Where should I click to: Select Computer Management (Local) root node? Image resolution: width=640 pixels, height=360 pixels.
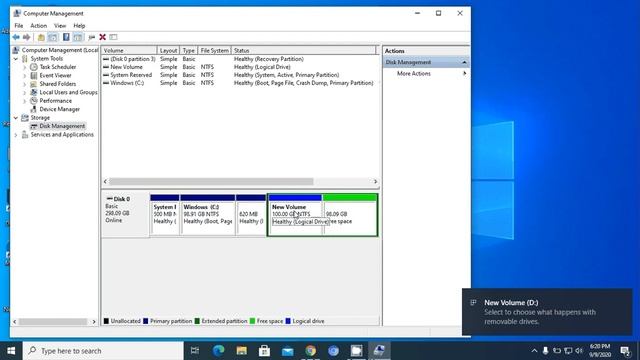[x=60, y=50]
